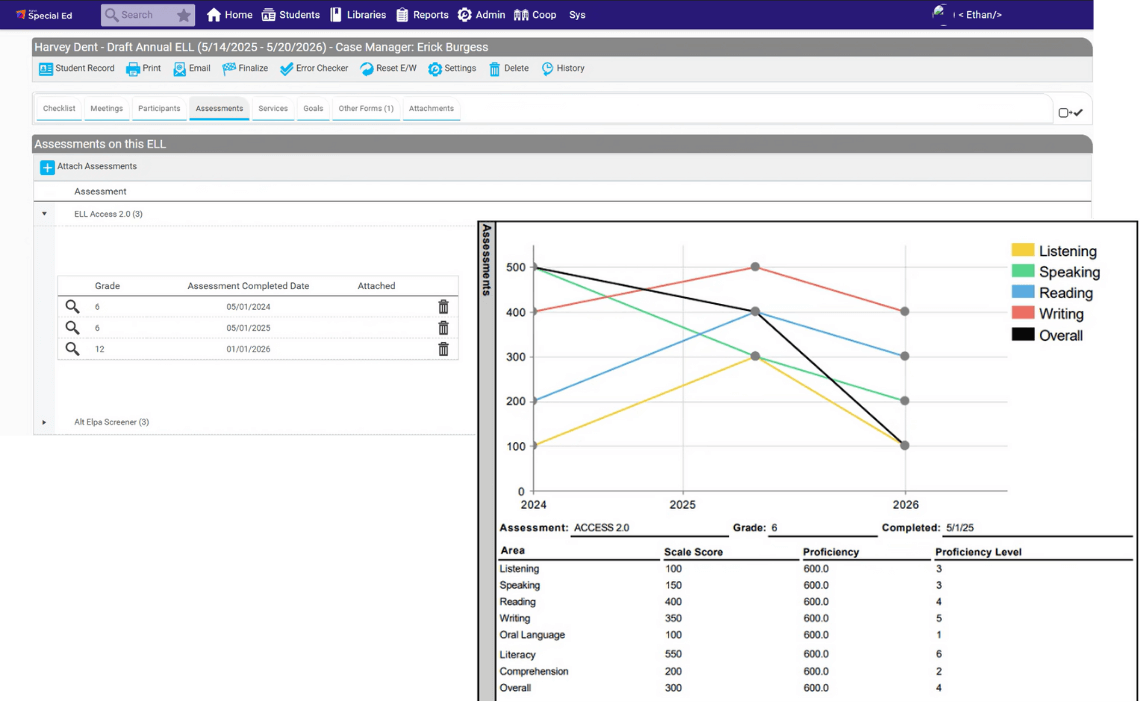Go to Home in top navigation
This screenshot has width=1141, height=702.
coord(229,15)
